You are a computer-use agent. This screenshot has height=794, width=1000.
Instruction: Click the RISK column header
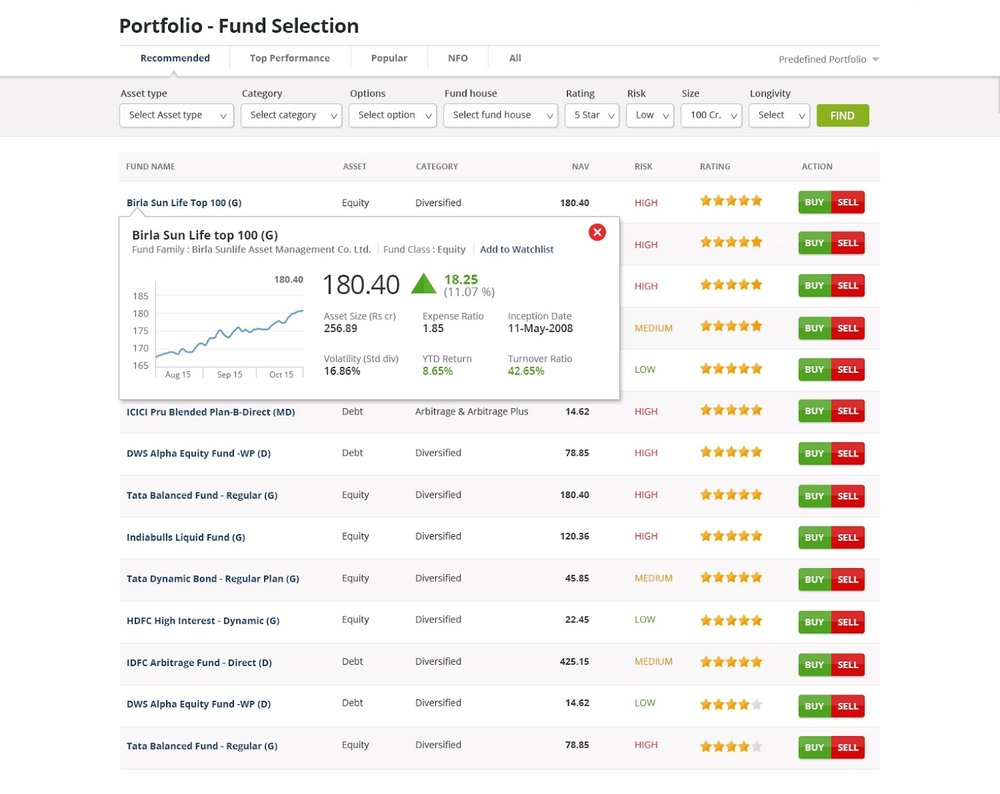click(643, 166)
